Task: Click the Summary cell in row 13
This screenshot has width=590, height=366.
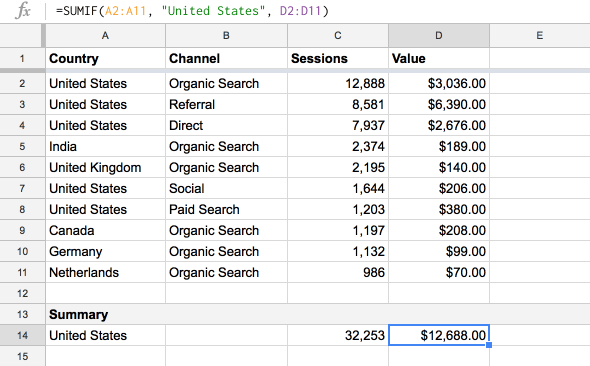Action: (x=105, y=314)
